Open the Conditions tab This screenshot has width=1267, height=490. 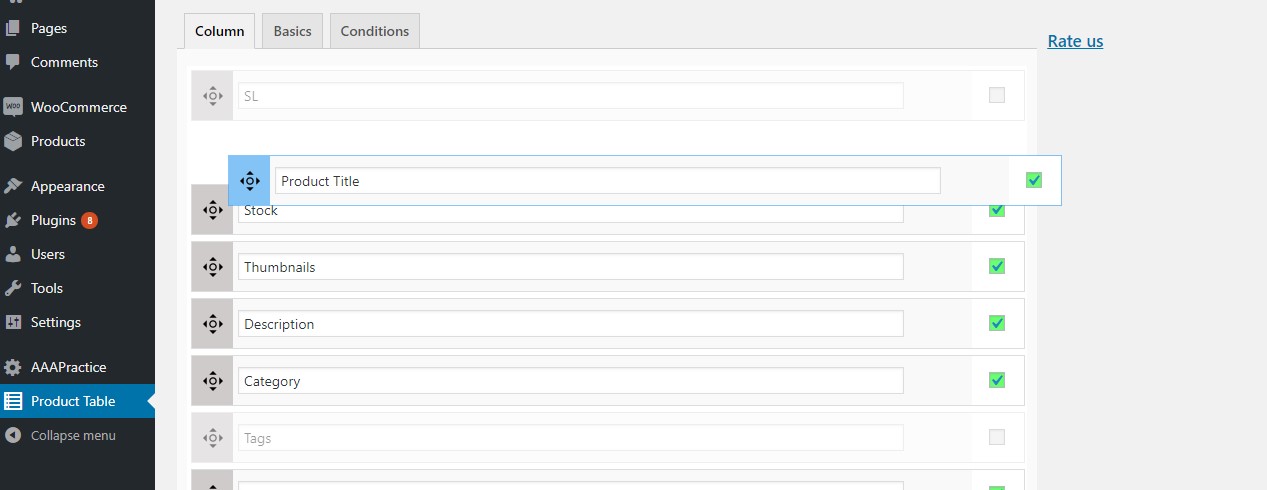click(374, 31)
